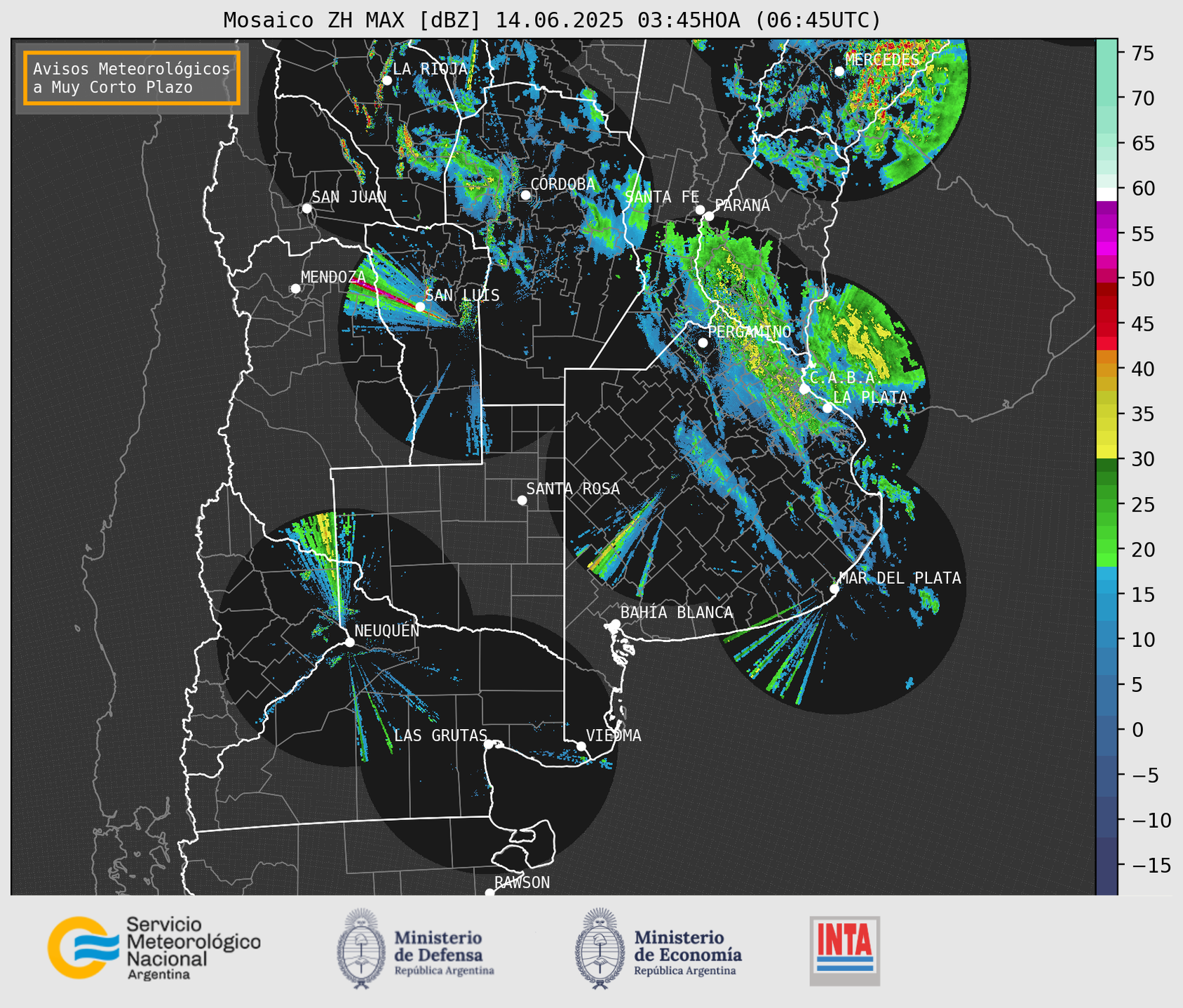Click the LA PLATA city marker dot
Screen dimensions: 1183x1008
coord(827,408)
